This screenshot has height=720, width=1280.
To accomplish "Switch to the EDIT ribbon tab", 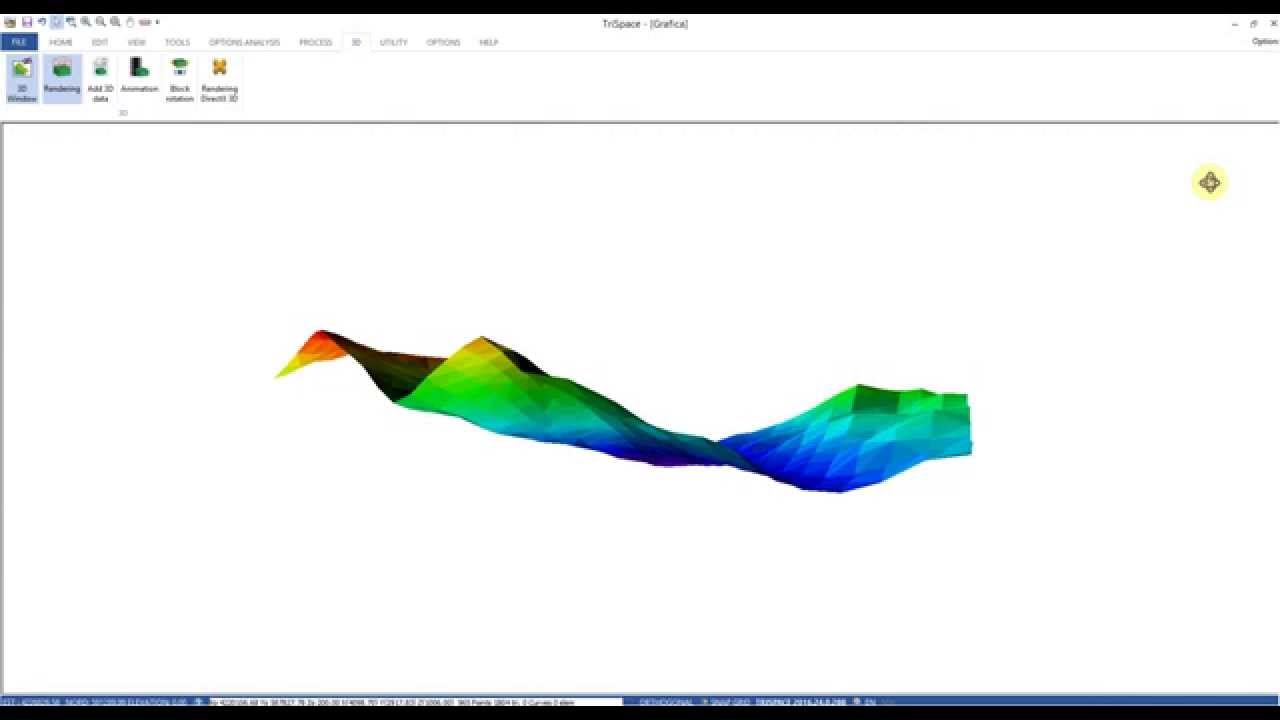I will tap(100, 42).
